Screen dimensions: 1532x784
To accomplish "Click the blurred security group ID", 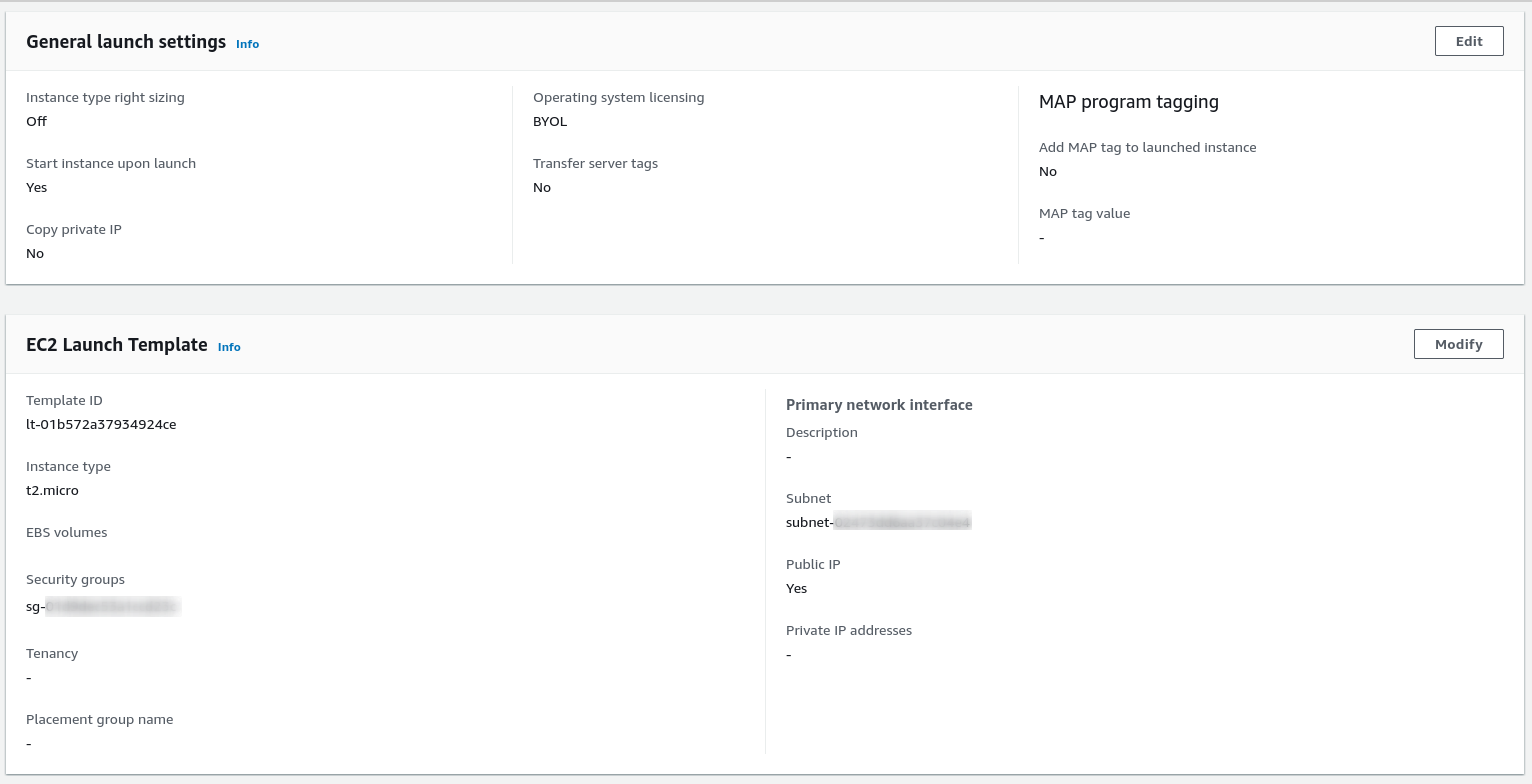I will (103, 606).
